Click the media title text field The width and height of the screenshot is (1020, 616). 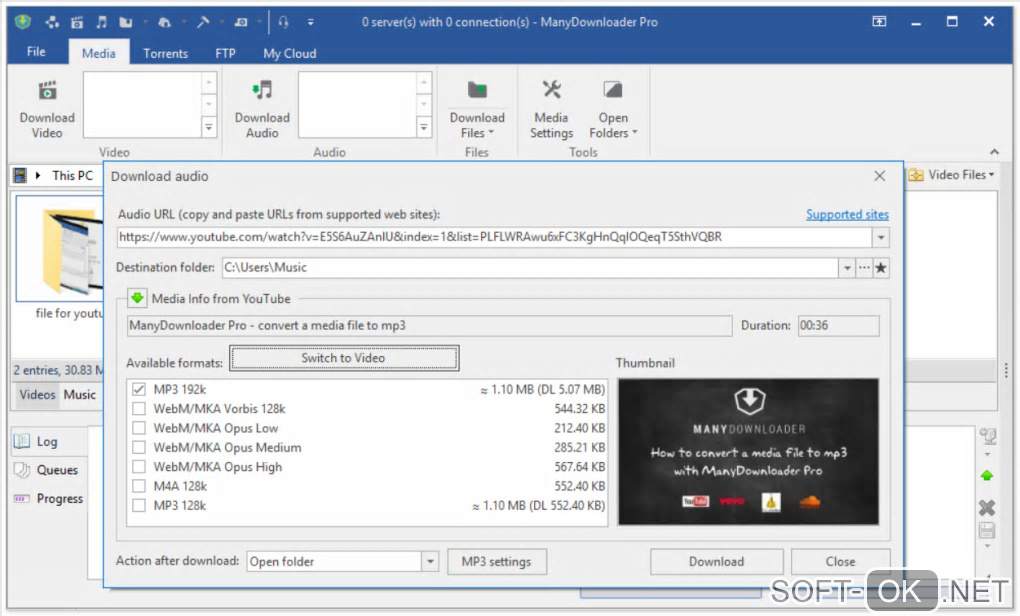[x=429, y=325]
